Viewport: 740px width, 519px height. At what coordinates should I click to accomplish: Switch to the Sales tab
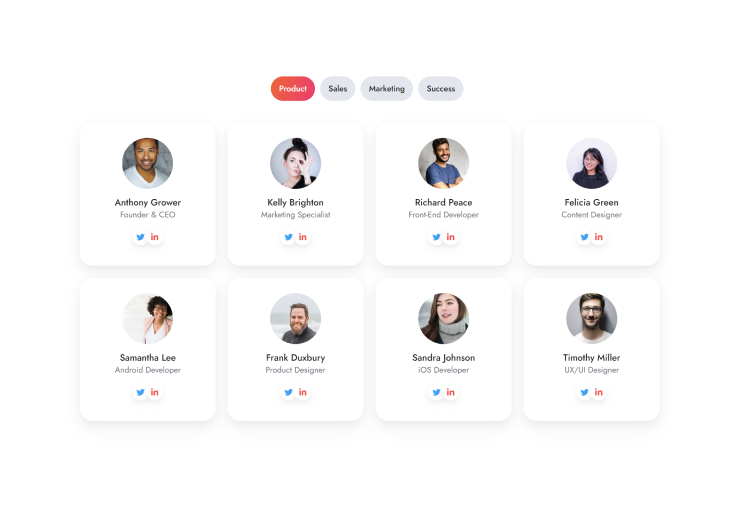click(337, 89)
